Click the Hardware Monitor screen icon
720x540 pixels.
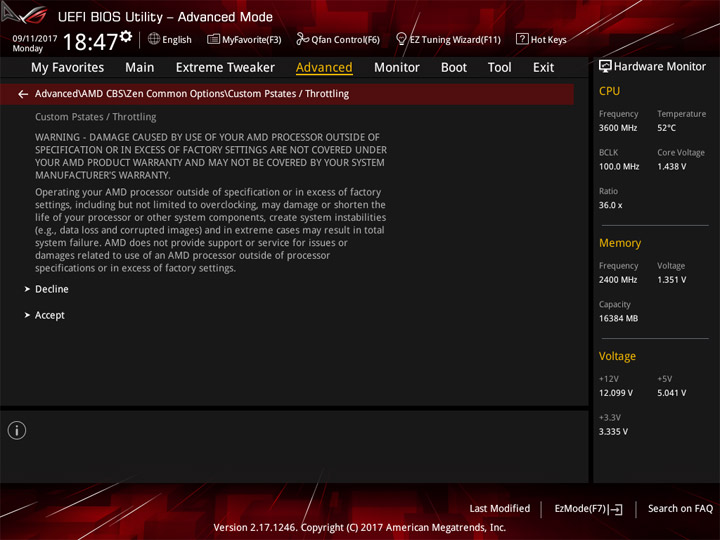(605, 66)
